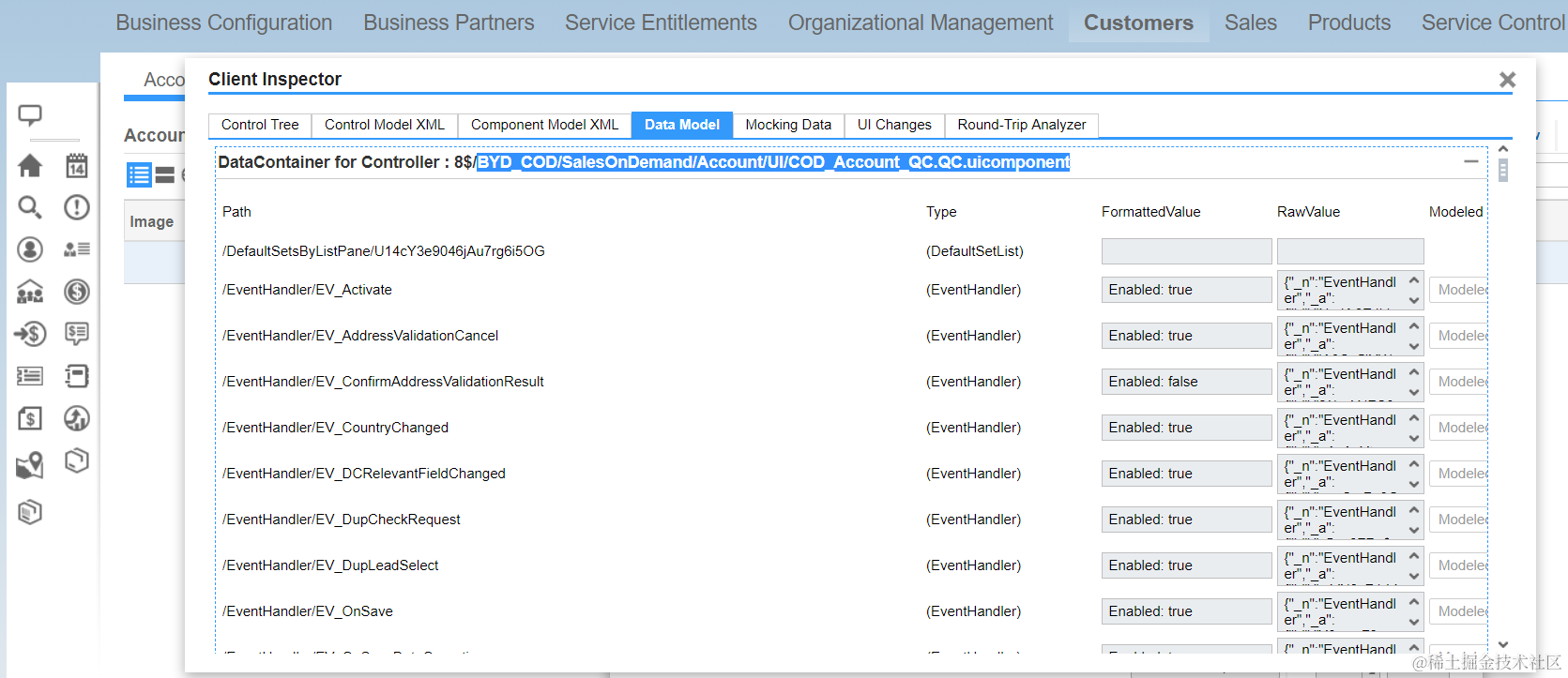Viewport: 1568px width, 678px height.
Task: Collapse the DataContainer section with minus icon
Action: [x=1470, y=162]
